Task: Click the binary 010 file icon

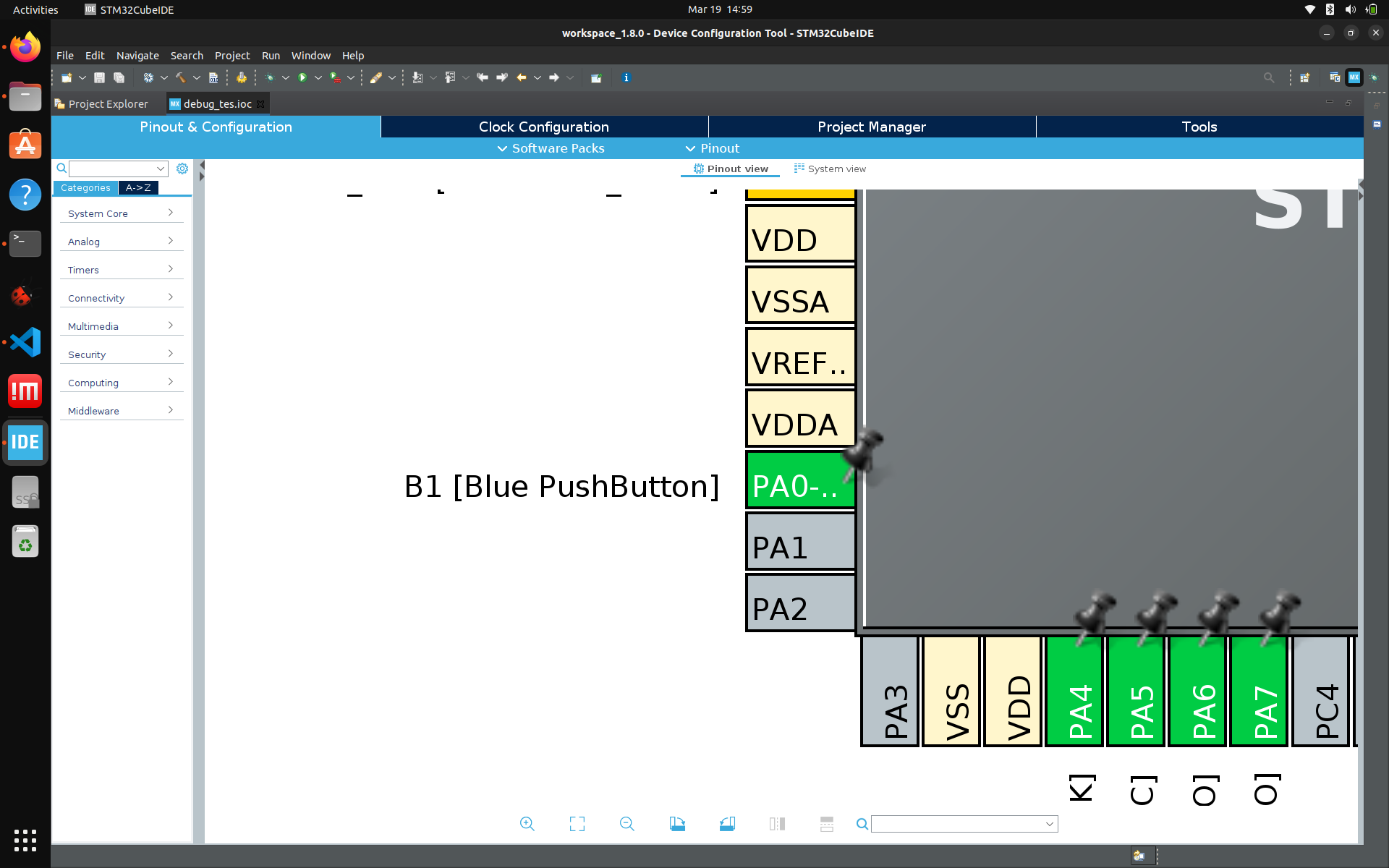Action: (x=213, y=77)
